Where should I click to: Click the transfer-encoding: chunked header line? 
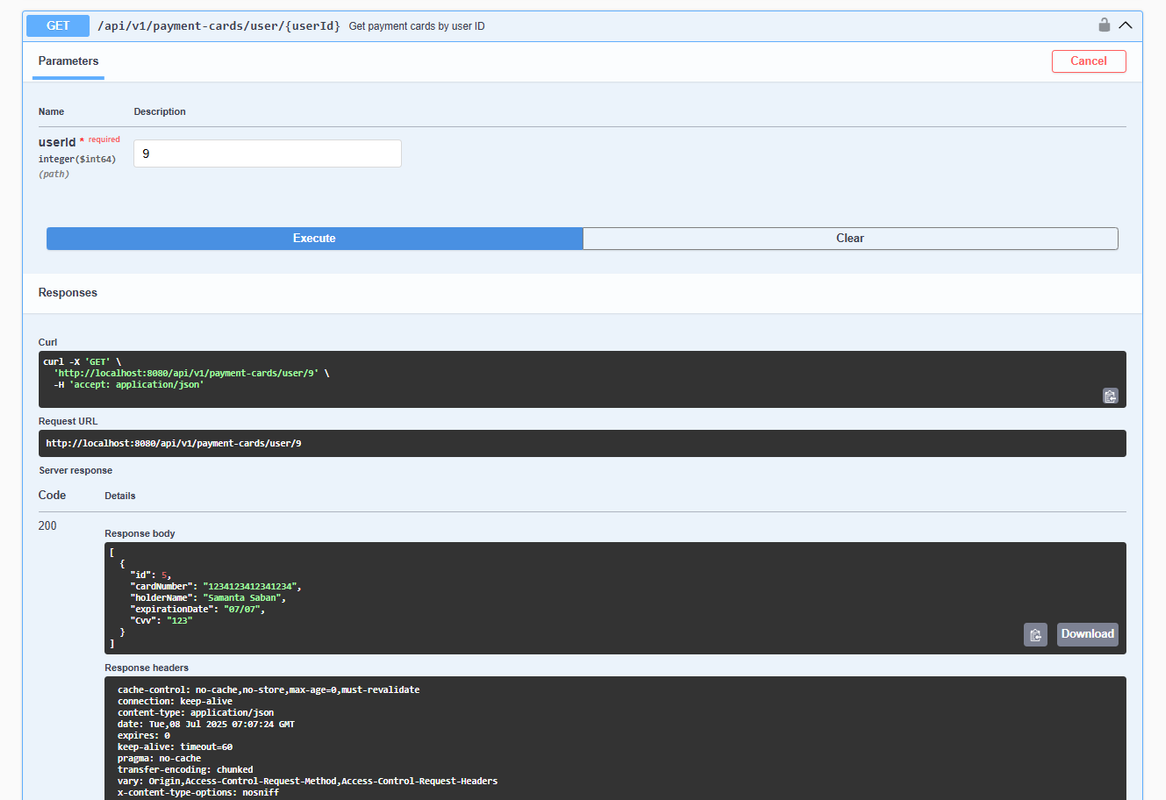tap(185, 770)
